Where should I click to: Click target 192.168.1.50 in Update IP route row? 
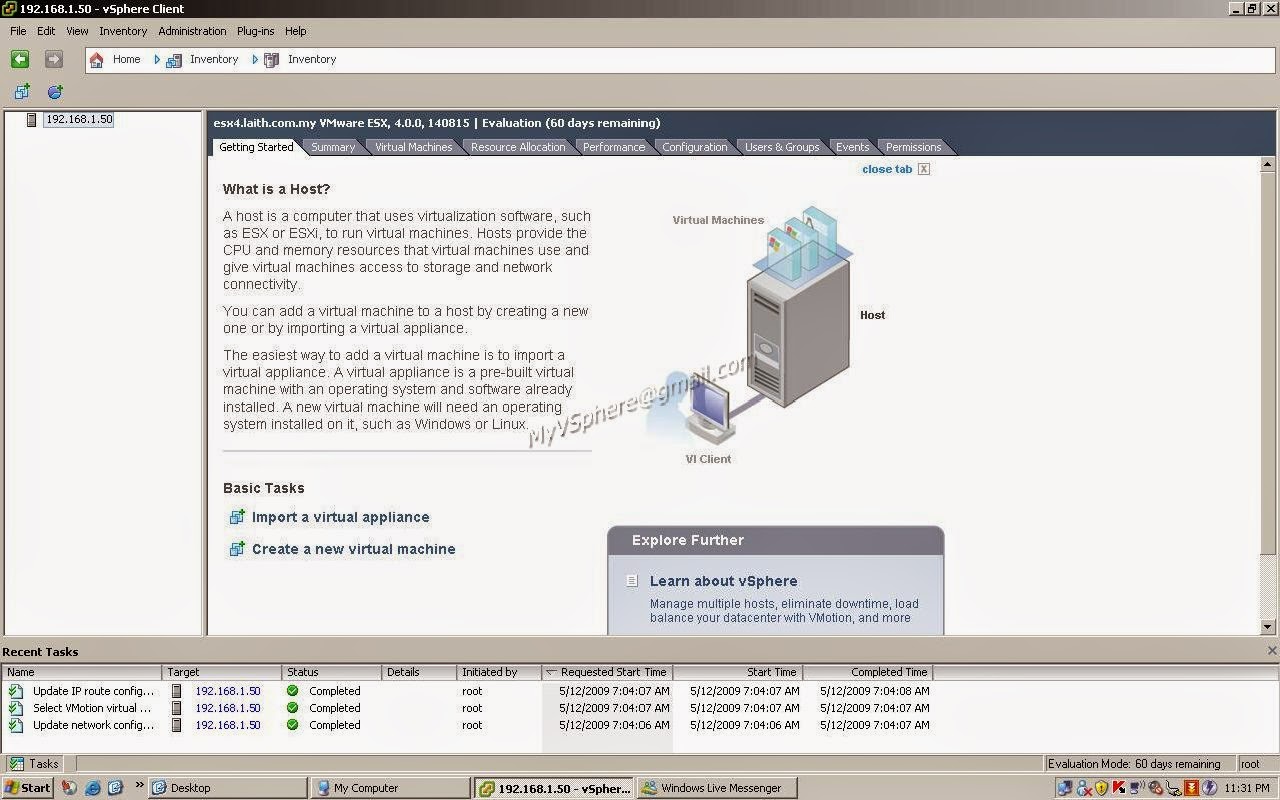coord(227,691)
